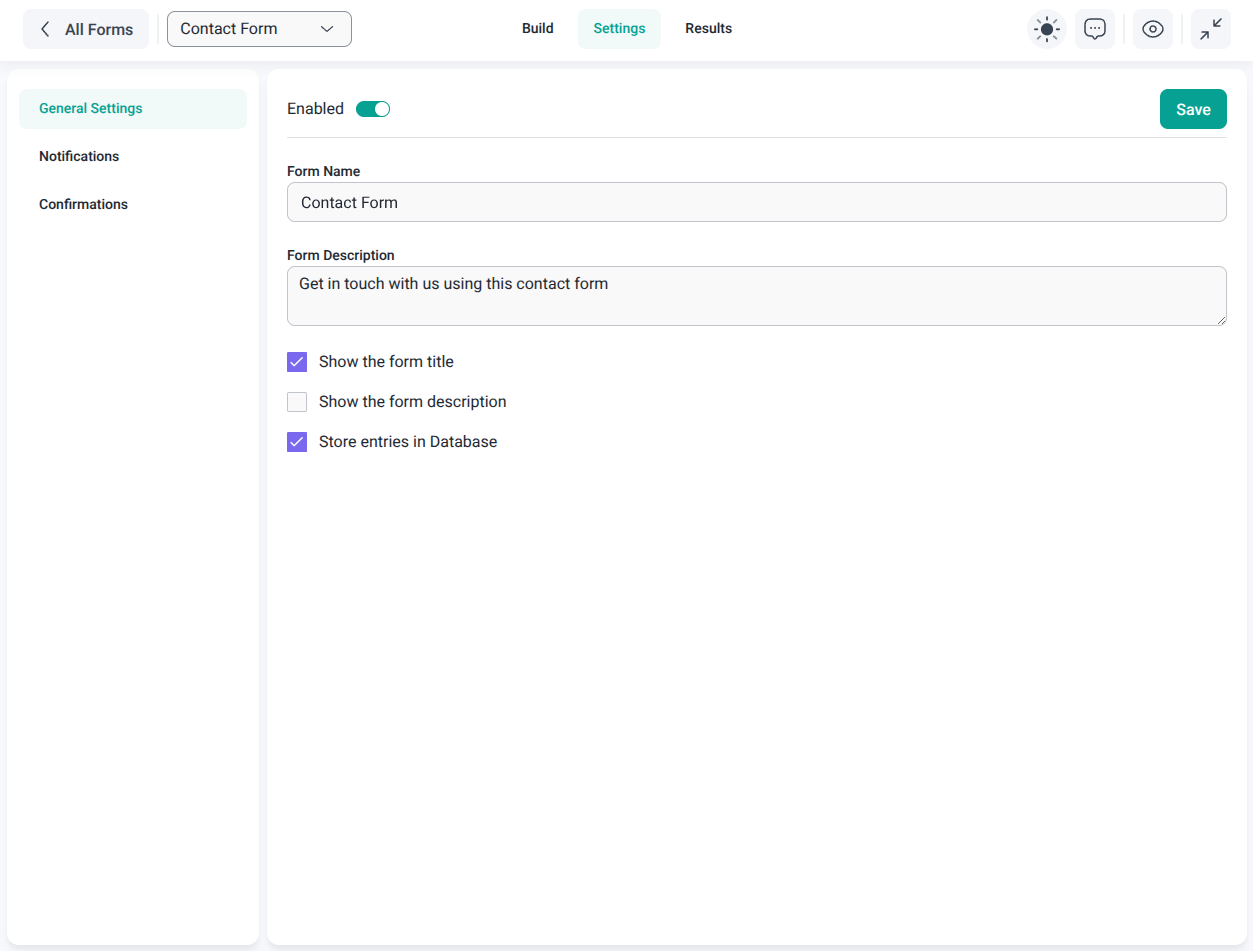
Task: Uncheck Show the form title
Action: (297, 362)
